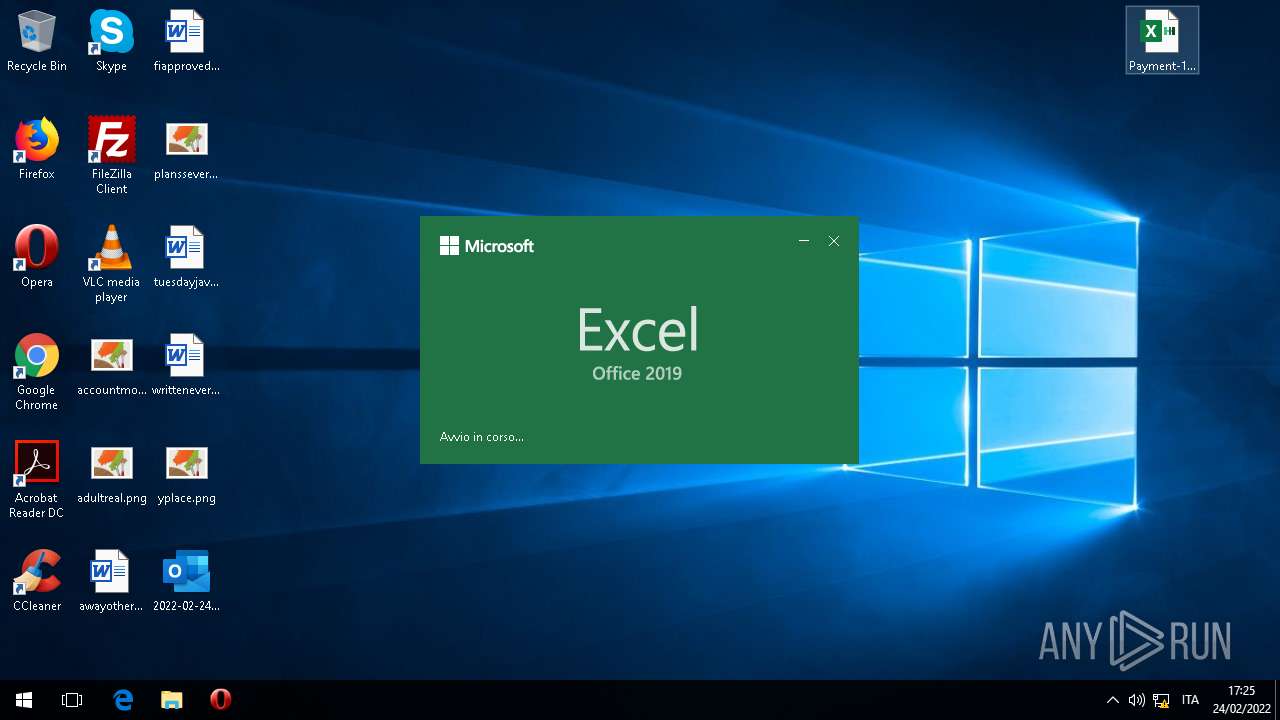Select the writtenever Word document
This screenshot has height=720, width=1280.
[x=186, y=365]
